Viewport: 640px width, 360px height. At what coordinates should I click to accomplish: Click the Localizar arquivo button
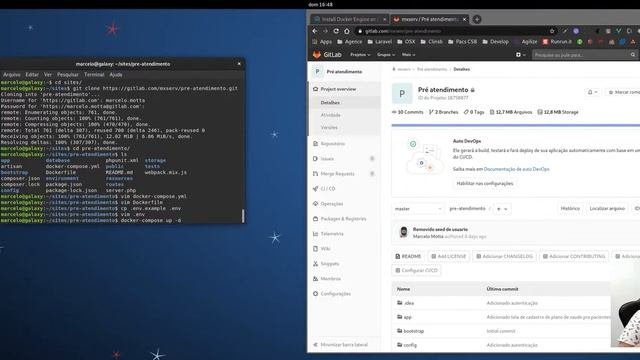pos(607,209)
